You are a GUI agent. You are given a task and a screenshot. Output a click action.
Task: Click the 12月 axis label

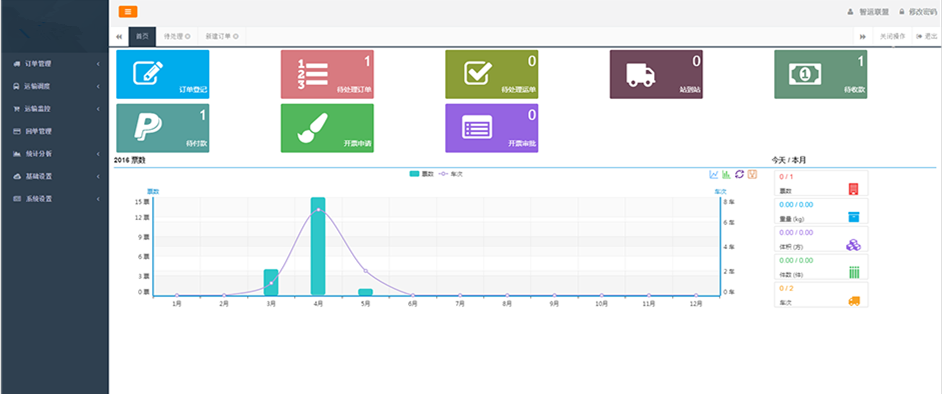pyautogui.click(x=696, y=305)
